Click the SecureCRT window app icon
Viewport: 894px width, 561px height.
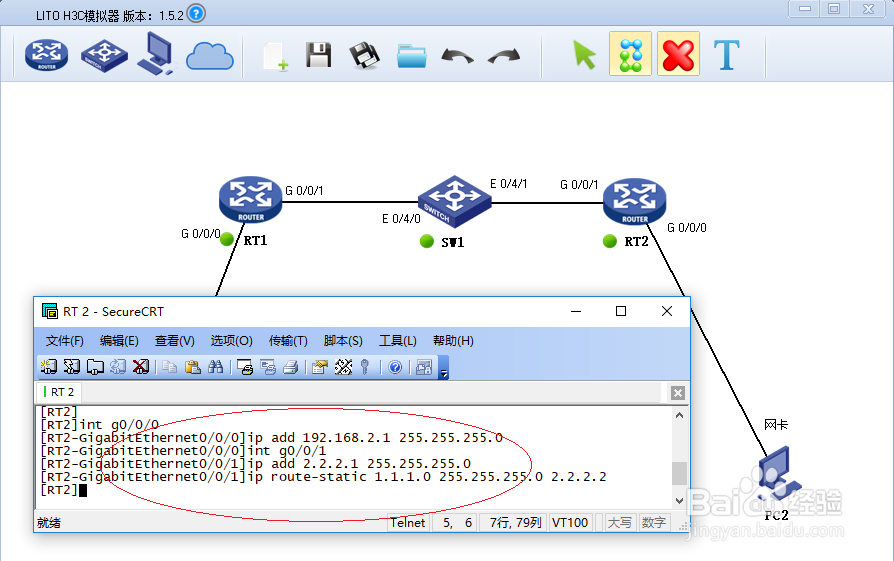pyautogui.click(x=50, y=311)
